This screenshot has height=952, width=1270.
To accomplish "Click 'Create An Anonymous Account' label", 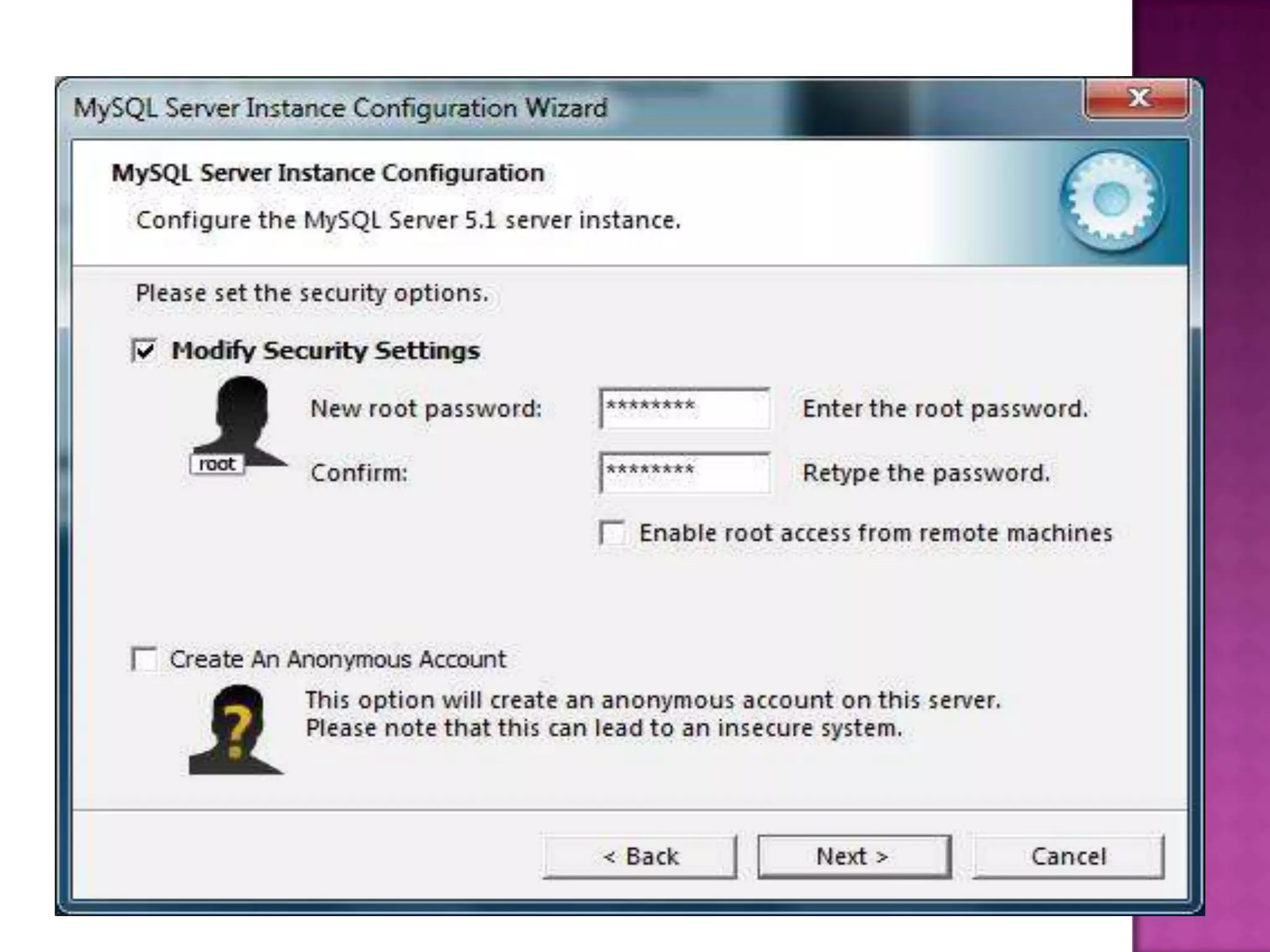I will click(x=338, y=659).
